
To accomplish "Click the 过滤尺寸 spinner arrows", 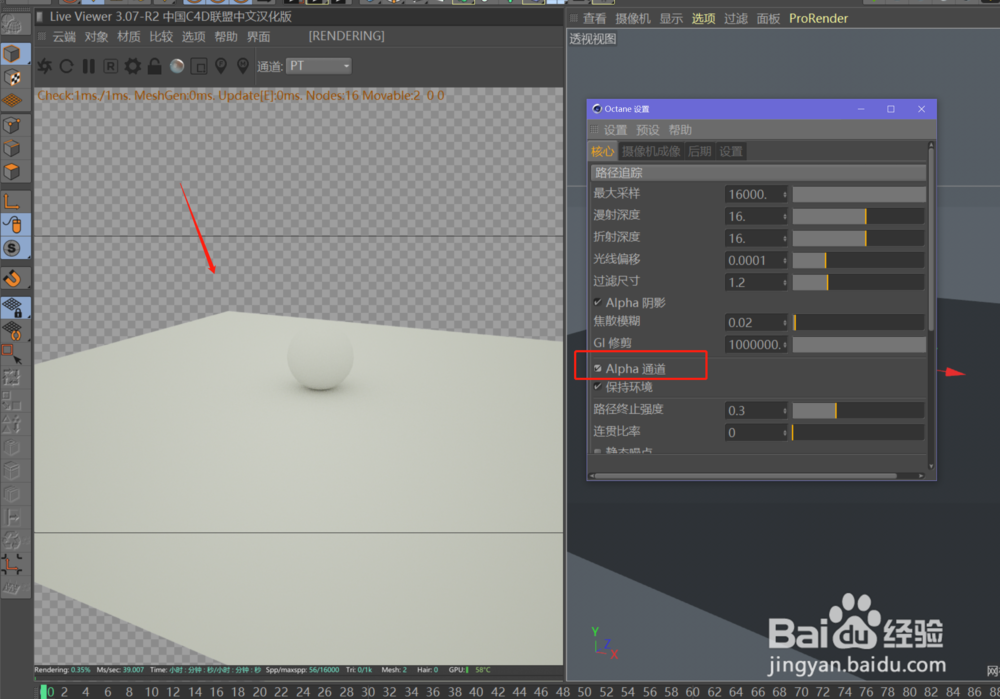I will pos(784,282).
